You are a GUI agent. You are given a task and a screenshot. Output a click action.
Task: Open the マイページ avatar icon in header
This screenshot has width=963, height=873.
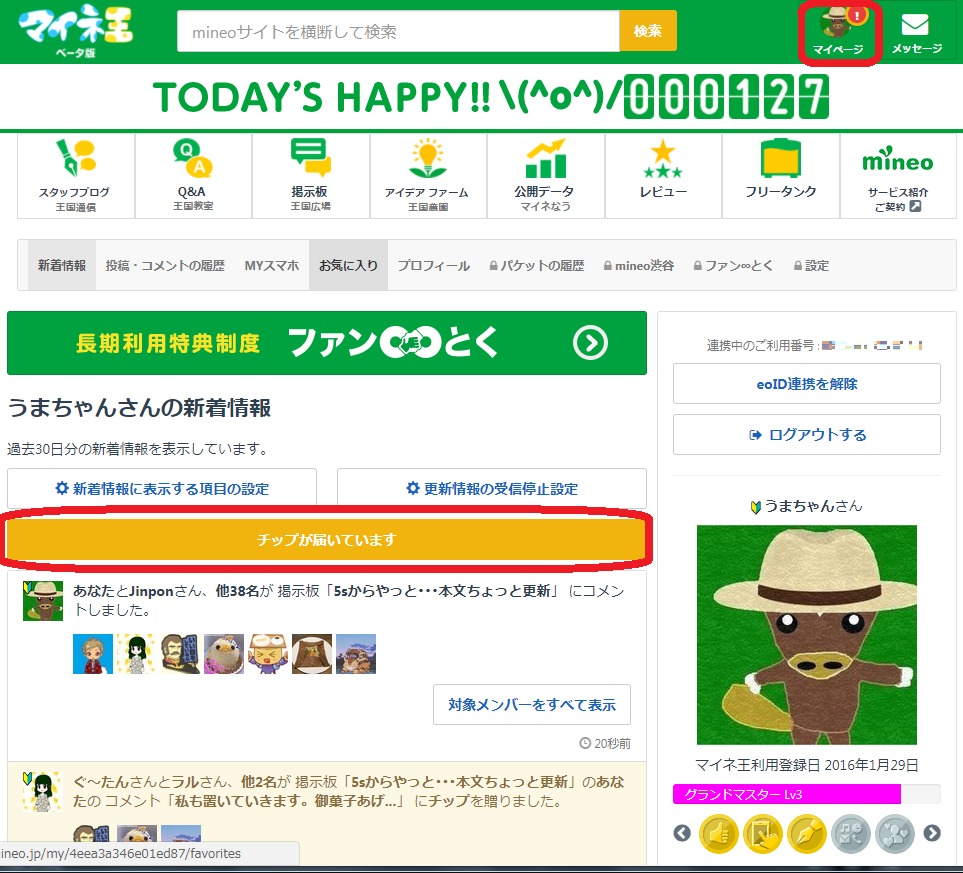(839, 31)
